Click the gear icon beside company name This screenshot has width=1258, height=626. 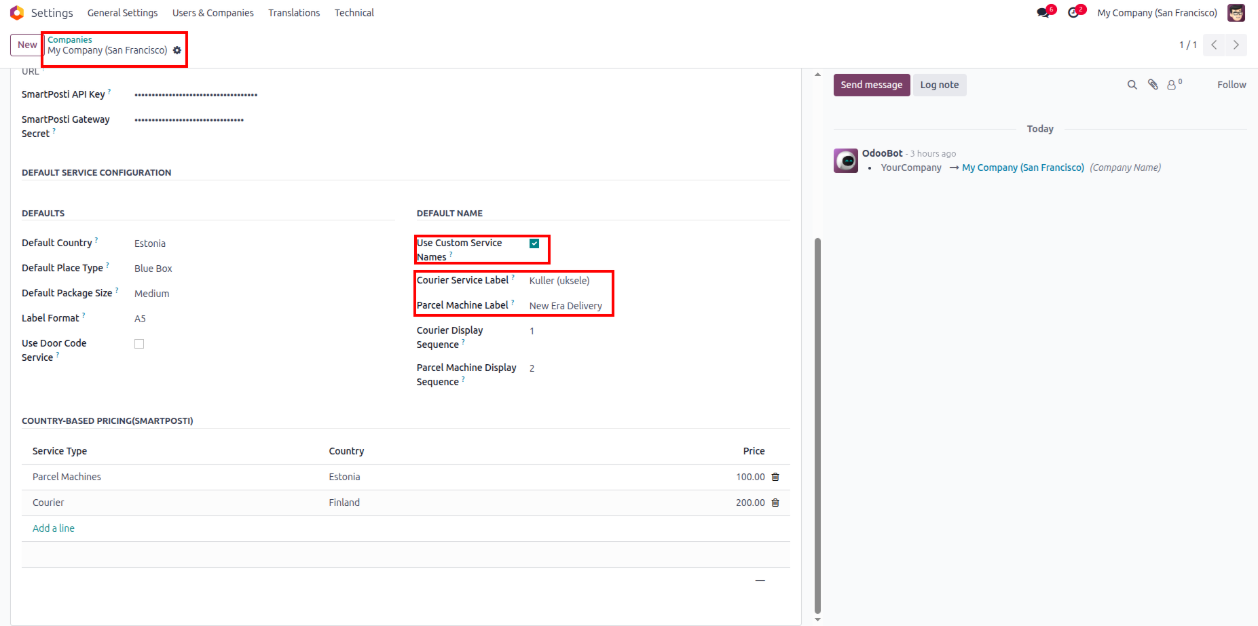pyautogui.click(x=177, y=50)
